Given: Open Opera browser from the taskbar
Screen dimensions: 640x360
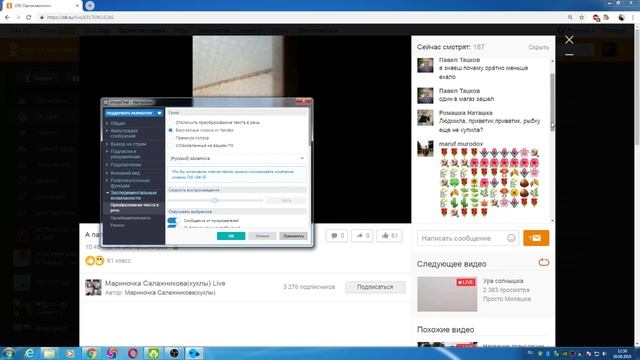Looking at the screenshot, I should click(133, 353).
